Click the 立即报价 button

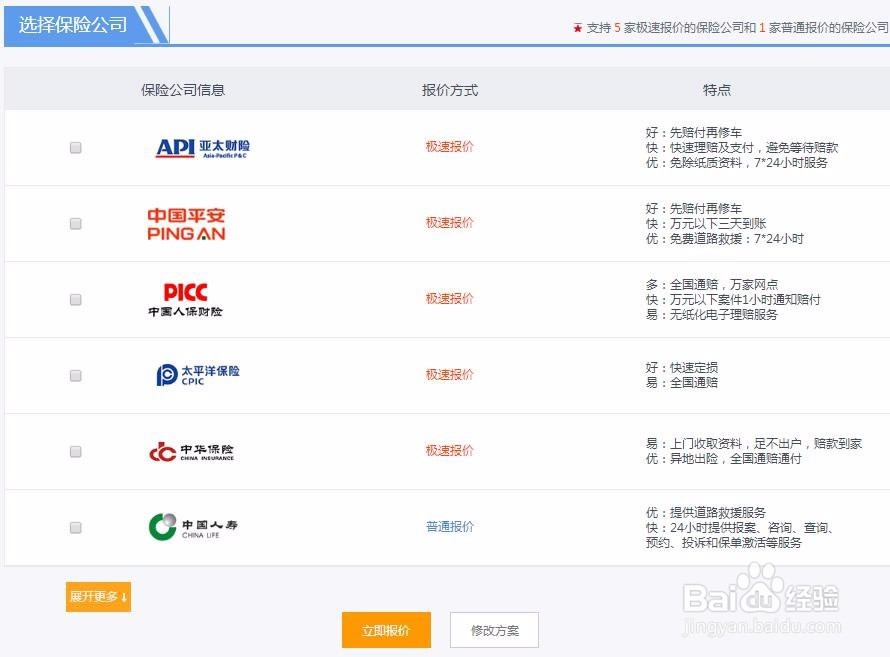coord(386,630)
